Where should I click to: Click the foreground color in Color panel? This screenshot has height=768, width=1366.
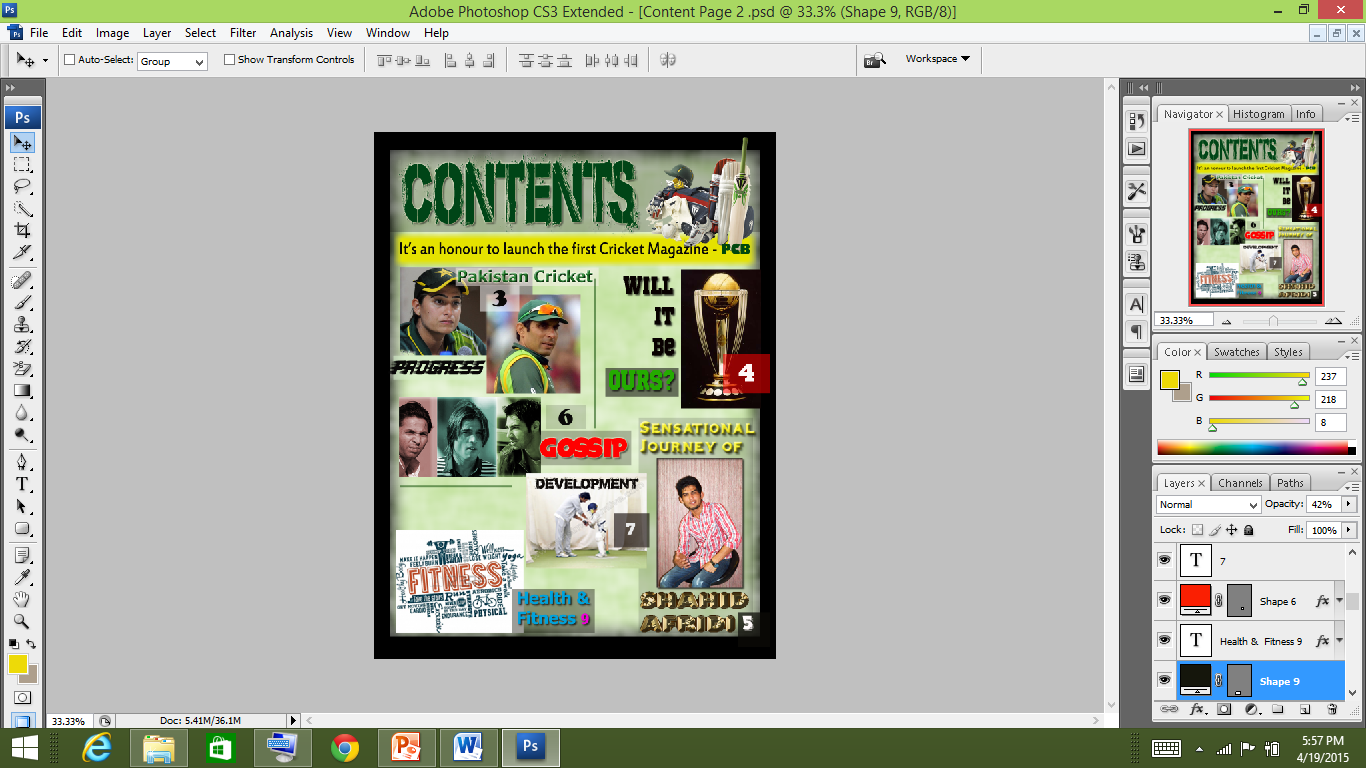[x=1169, y=380]
